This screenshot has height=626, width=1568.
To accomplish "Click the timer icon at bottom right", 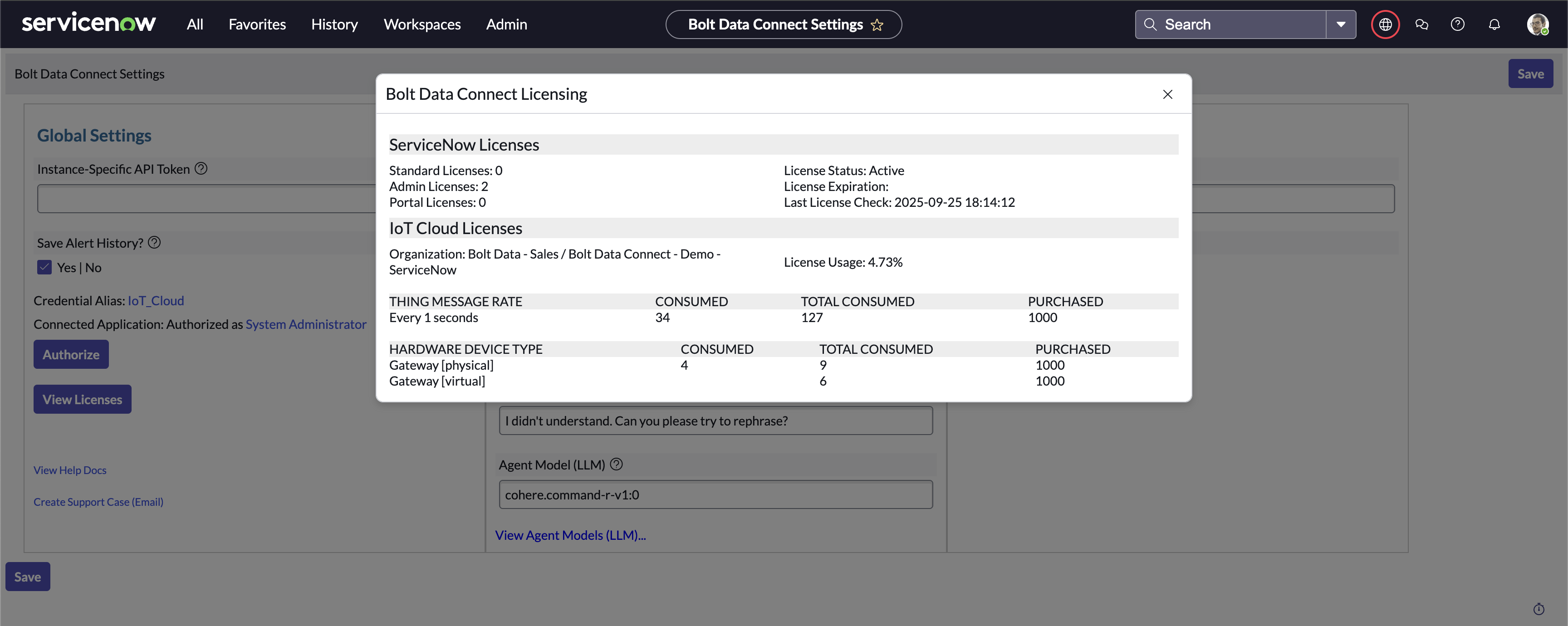I will (x=1539, y=609).
